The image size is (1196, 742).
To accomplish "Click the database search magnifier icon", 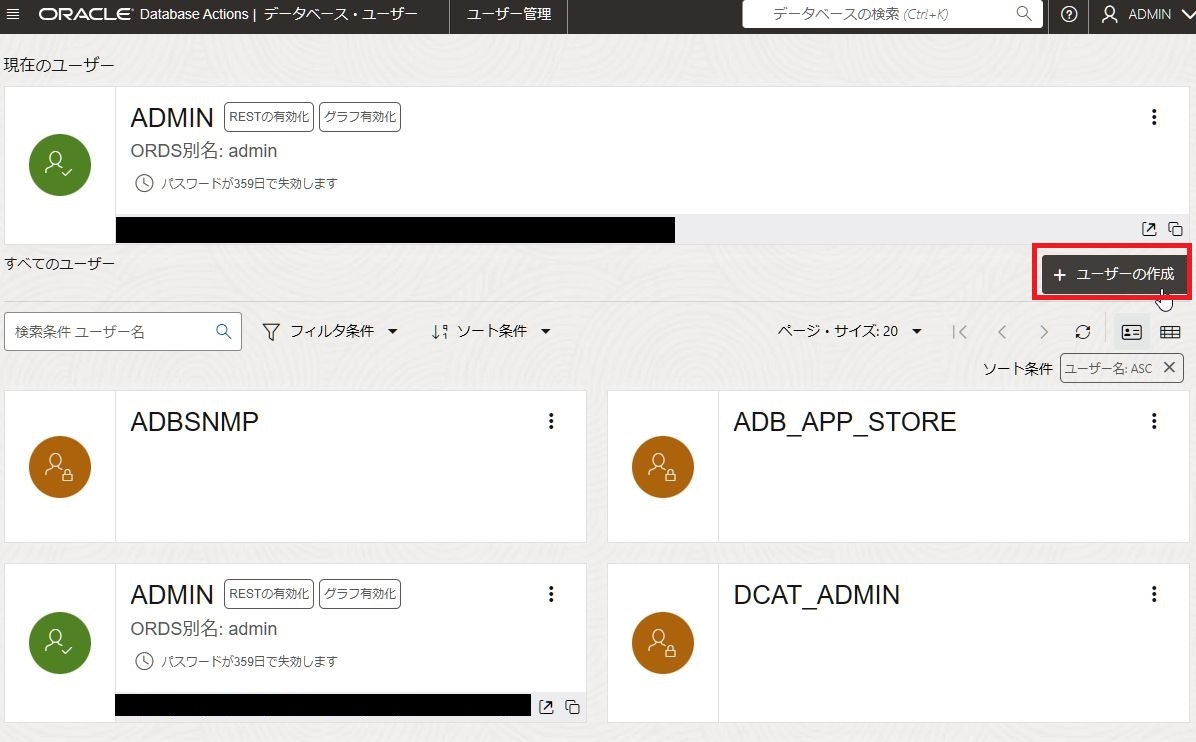I will 1024,14.
